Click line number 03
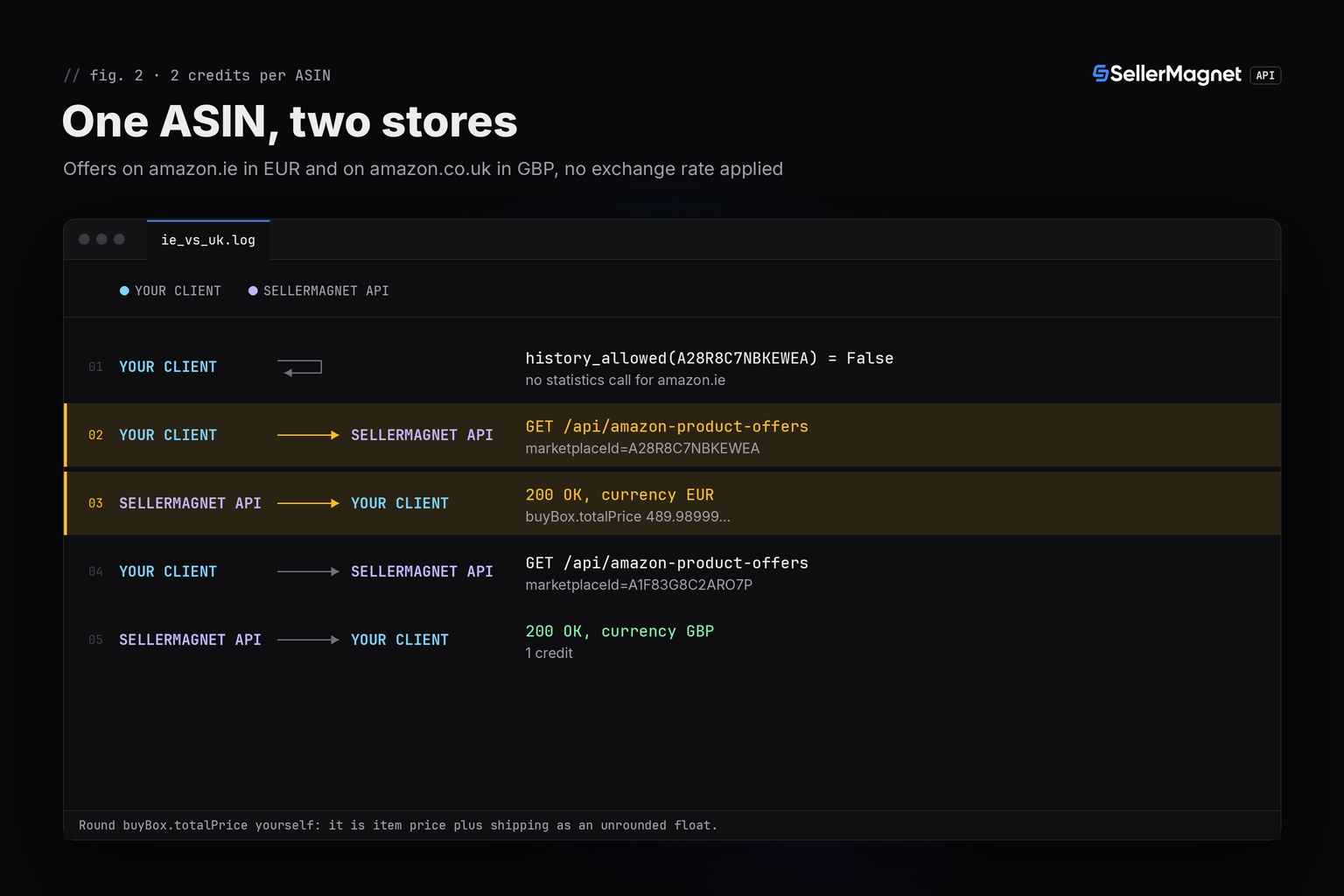Image resolution: width=1344 pixels, height=896 pixels. point(95,503)
